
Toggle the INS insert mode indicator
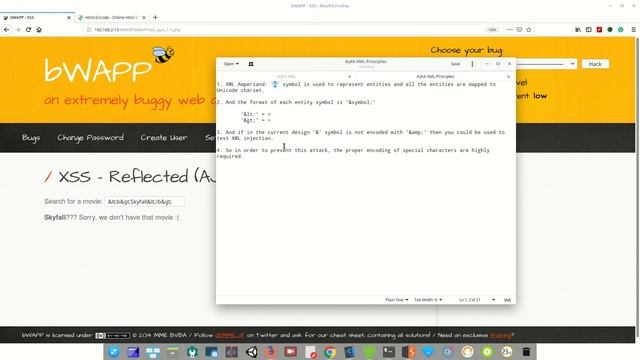point(507,300)
